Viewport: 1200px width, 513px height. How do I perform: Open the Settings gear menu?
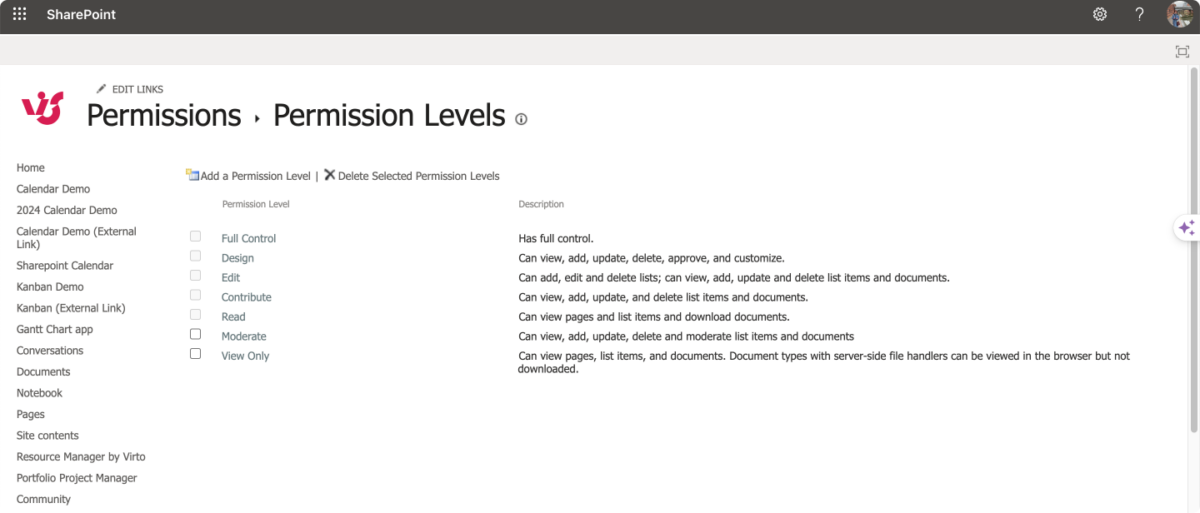click(1100, 15)
